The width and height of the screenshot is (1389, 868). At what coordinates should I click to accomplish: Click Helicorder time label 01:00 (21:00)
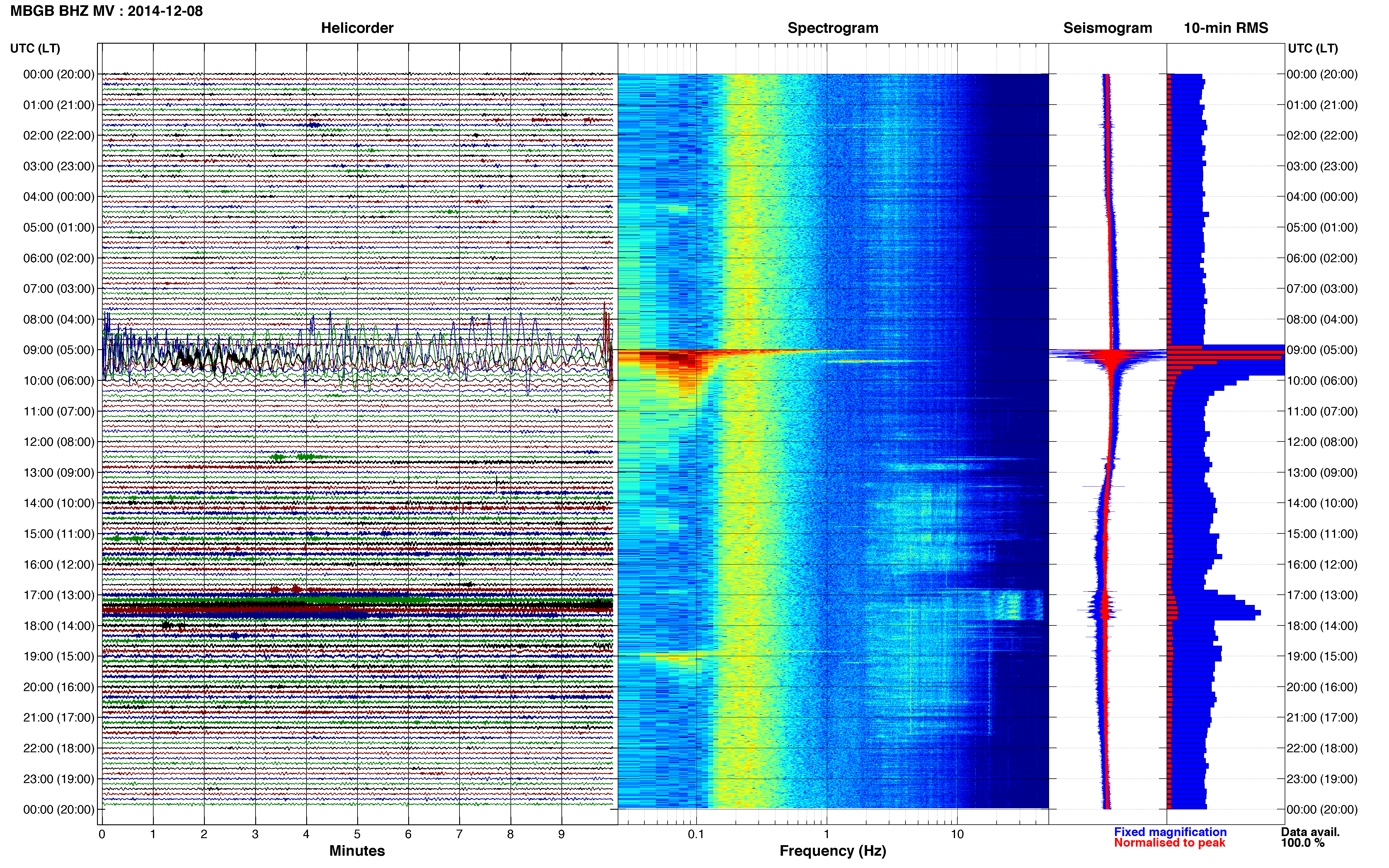click(59, 105)
